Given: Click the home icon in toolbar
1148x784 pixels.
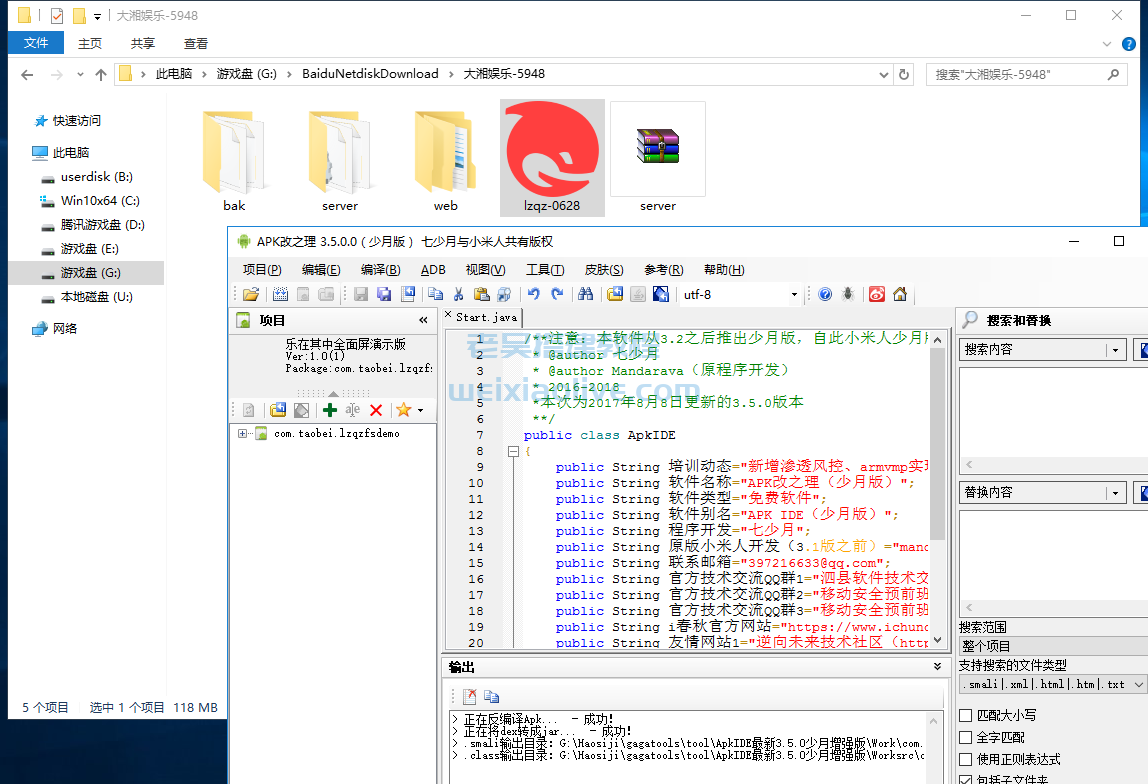Looking at the screenshot, I should (x=900, y=295).
